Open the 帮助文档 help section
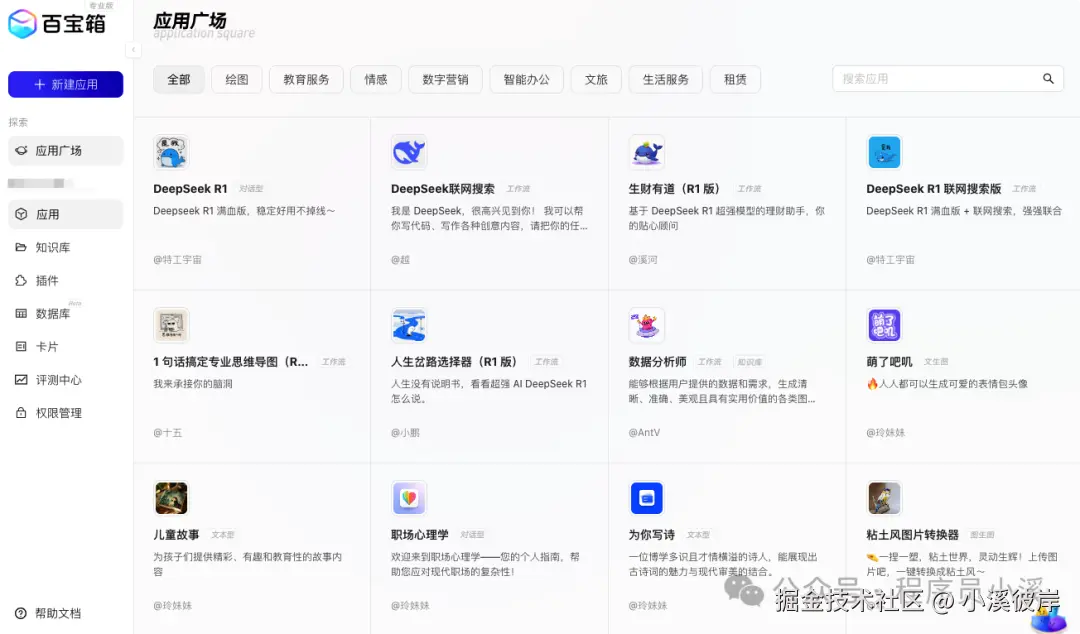 (52, 613)
